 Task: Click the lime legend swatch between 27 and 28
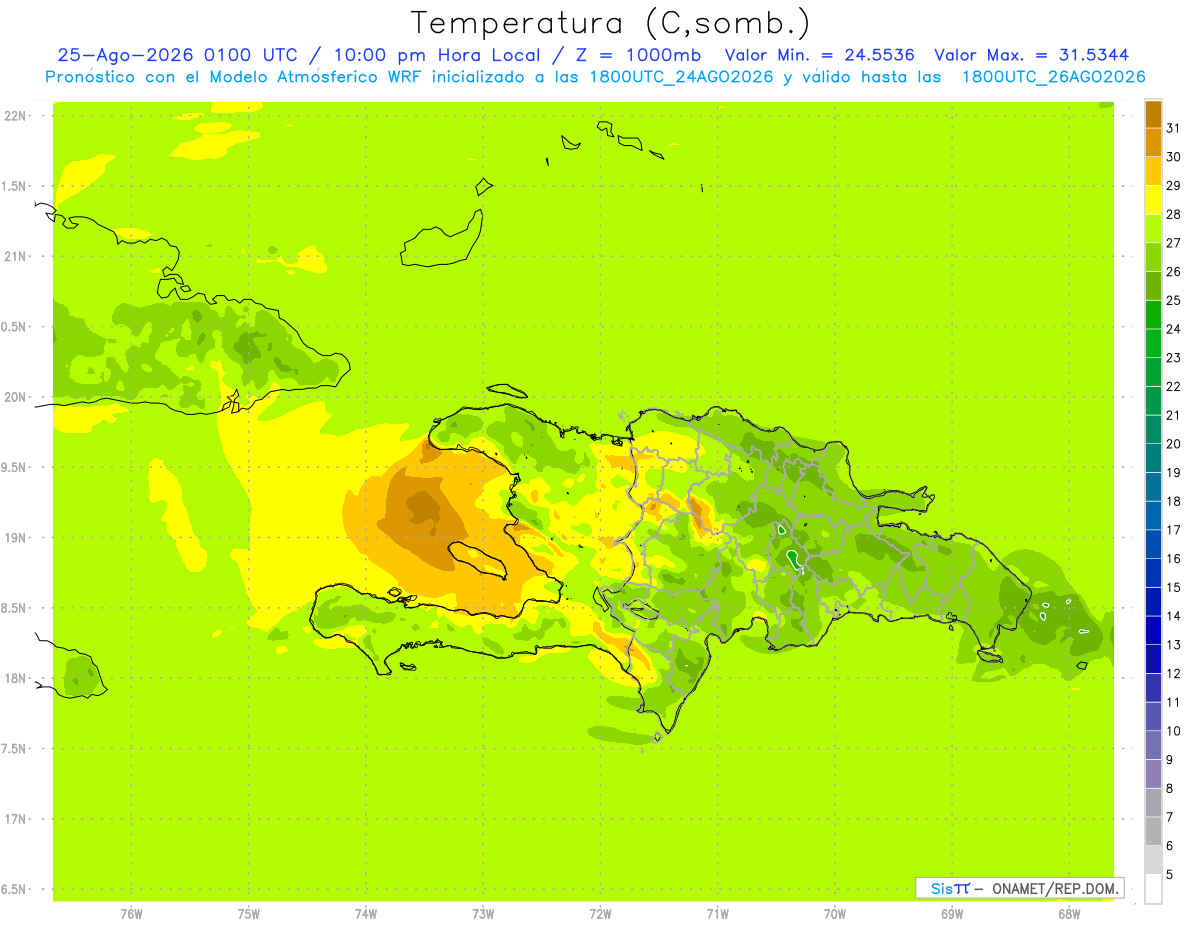tap(1153, 228)
